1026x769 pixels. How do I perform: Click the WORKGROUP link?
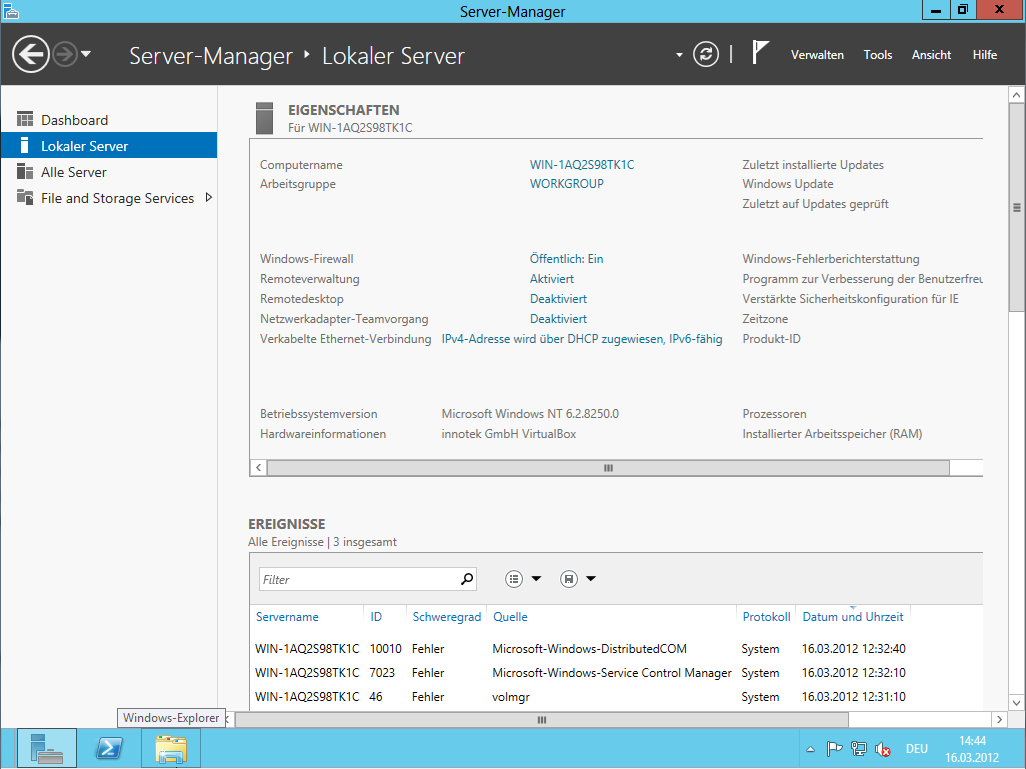[x=566, y=184]
